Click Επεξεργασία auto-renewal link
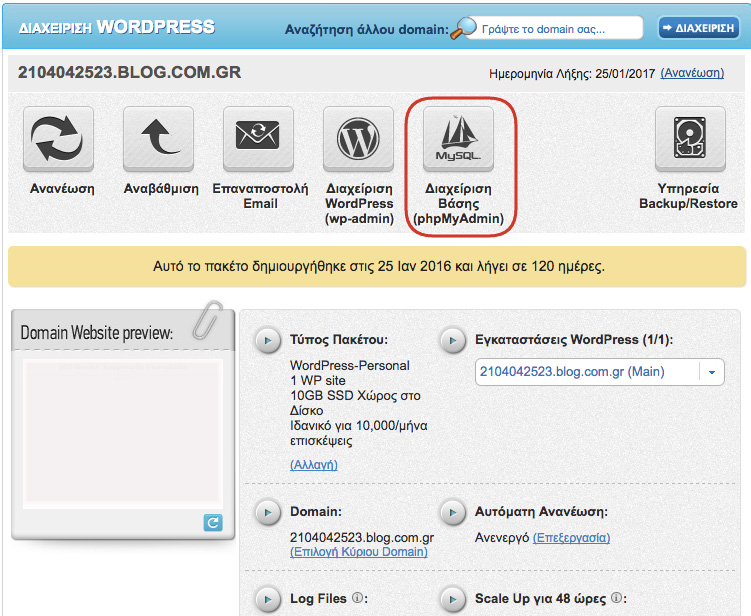The width and height of the screenshot is (751, 616). click(571, 538)
